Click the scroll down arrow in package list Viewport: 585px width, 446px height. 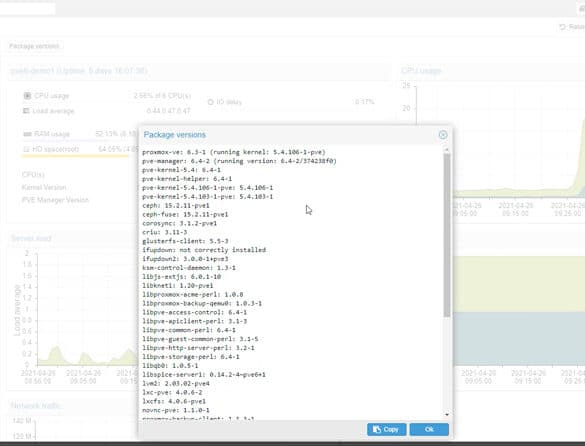447,415
